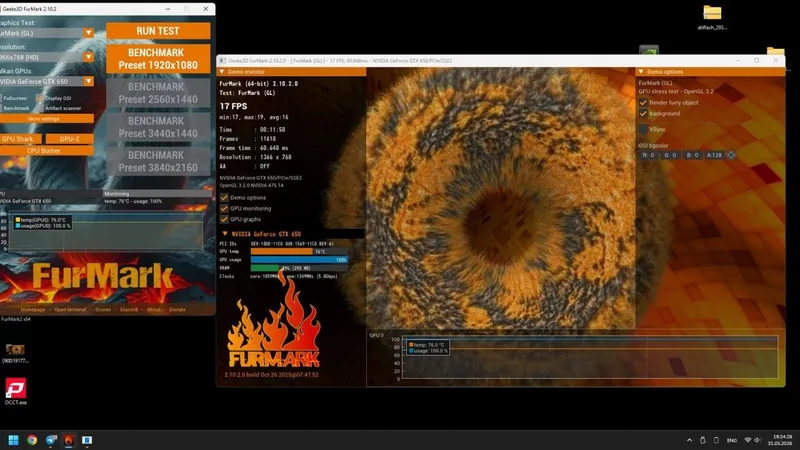The height and width of the screenshot is (450, 800).
Task: Collapse the Demo monitor panel header
Action: tap(291, 72)
